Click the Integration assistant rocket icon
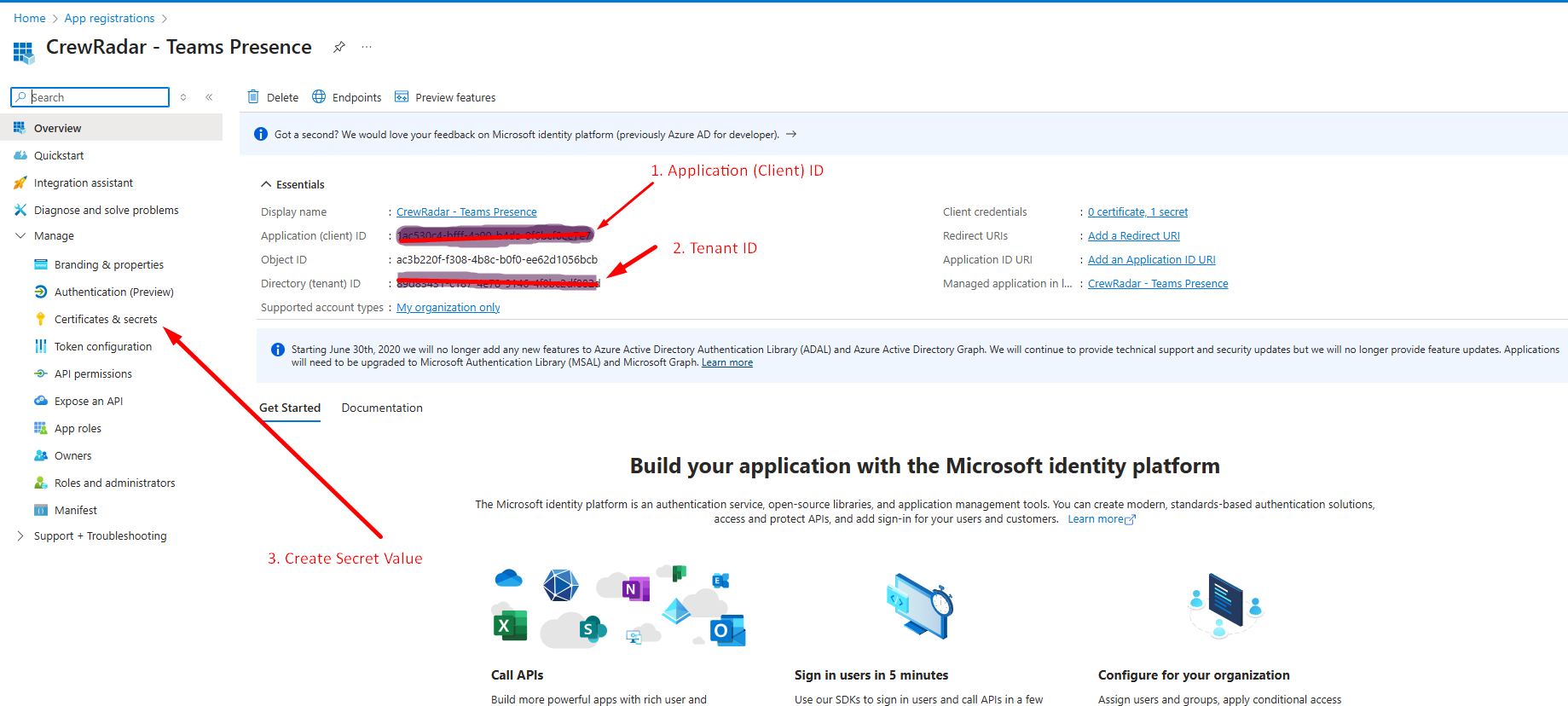Image resolution: width=1568 pixels, height=706 pixels. pyautogui.click(x=20, y=182)
